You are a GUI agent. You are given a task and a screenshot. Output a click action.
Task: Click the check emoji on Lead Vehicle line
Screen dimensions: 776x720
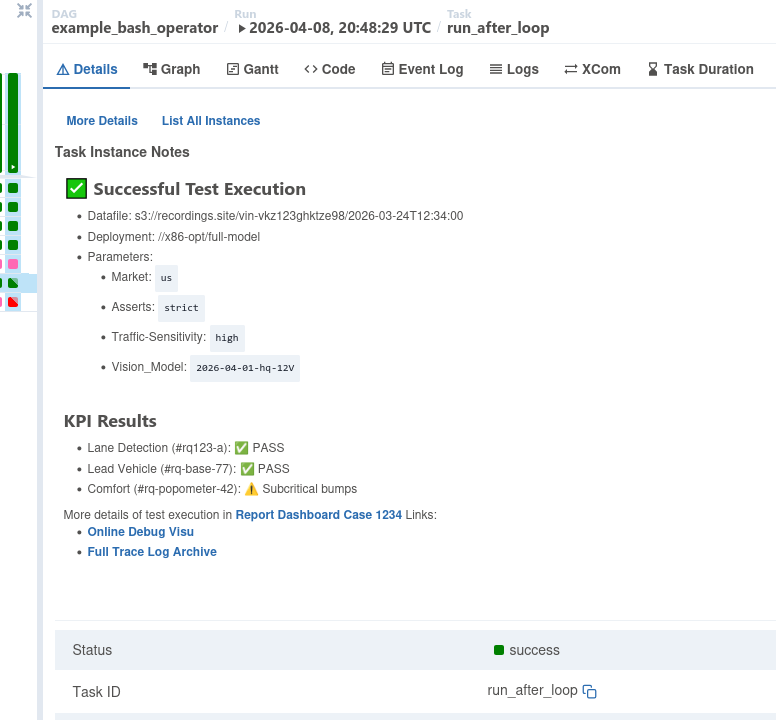(247, 469)
